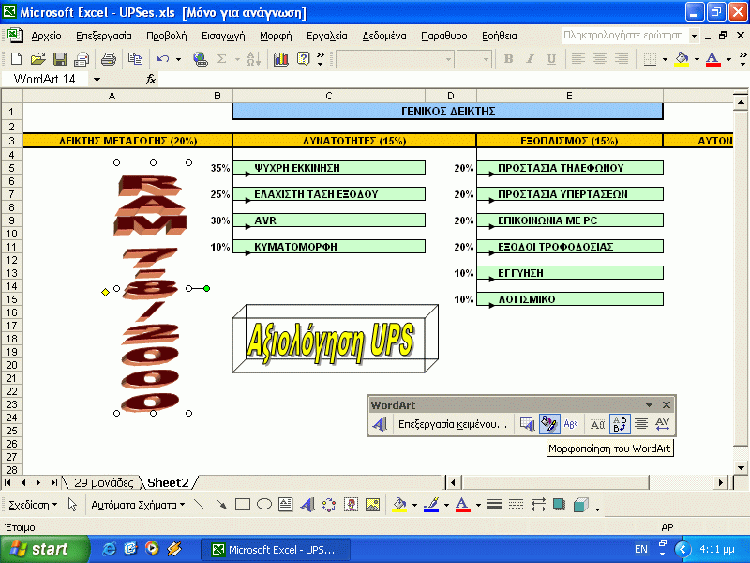Click WordArt Alignment icon
Viewport: 750px width, 563px height.
pyautogui.click(x=641, y=424)
